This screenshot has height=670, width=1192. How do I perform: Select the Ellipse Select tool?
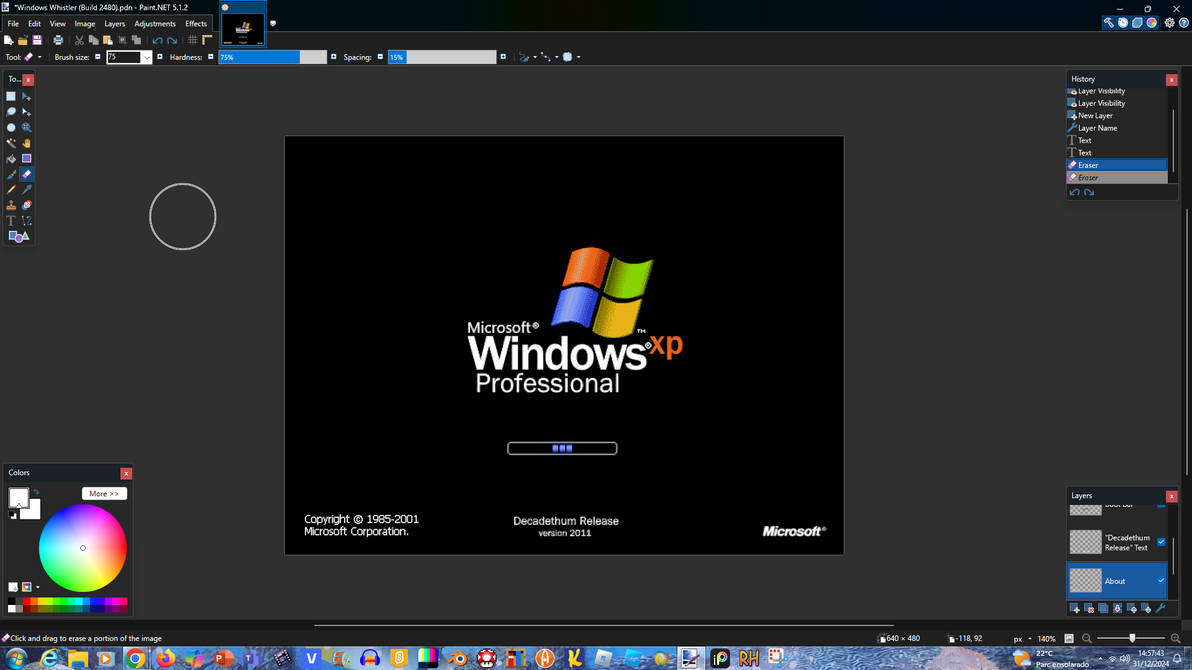tap(11, 128)
